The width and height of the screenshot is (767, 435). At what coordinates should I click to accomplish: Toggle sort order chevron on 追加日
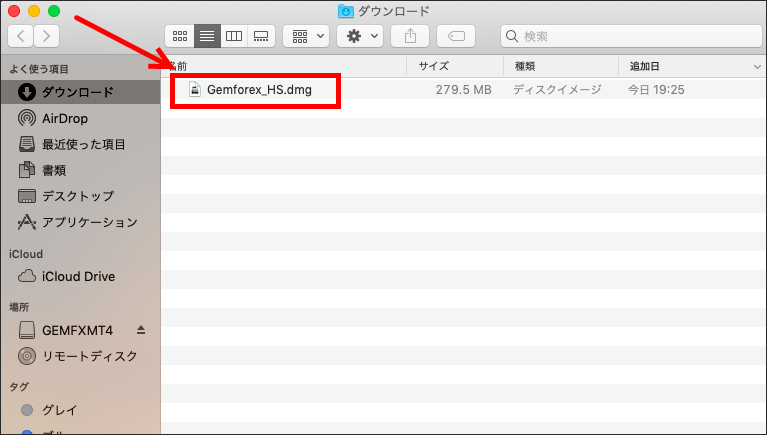click(757, 67)
